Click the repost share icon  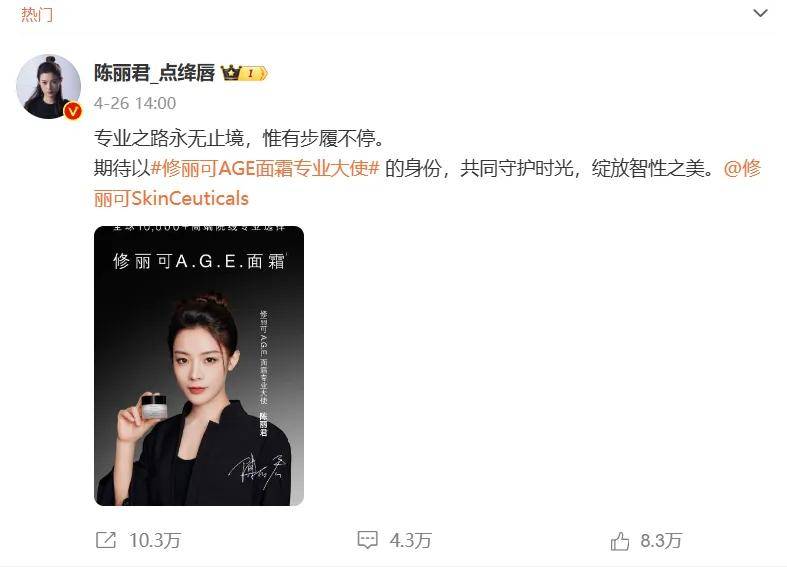(106, 540)
